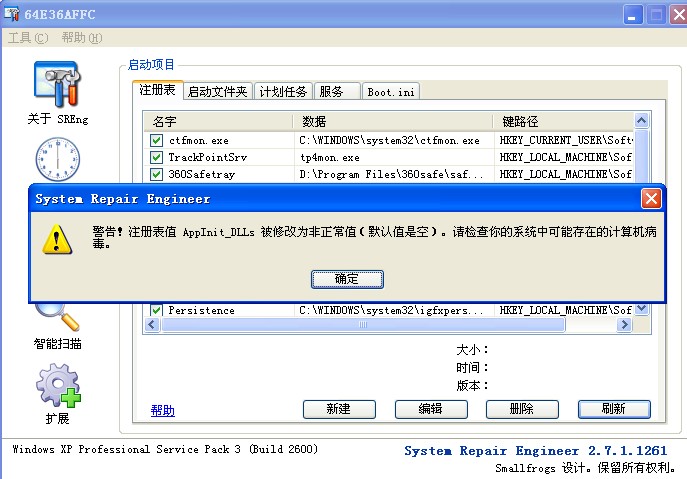Screen dimensions: 687x479
Task: Uncheck the 360Safetray startup entry
Action: 156,174
